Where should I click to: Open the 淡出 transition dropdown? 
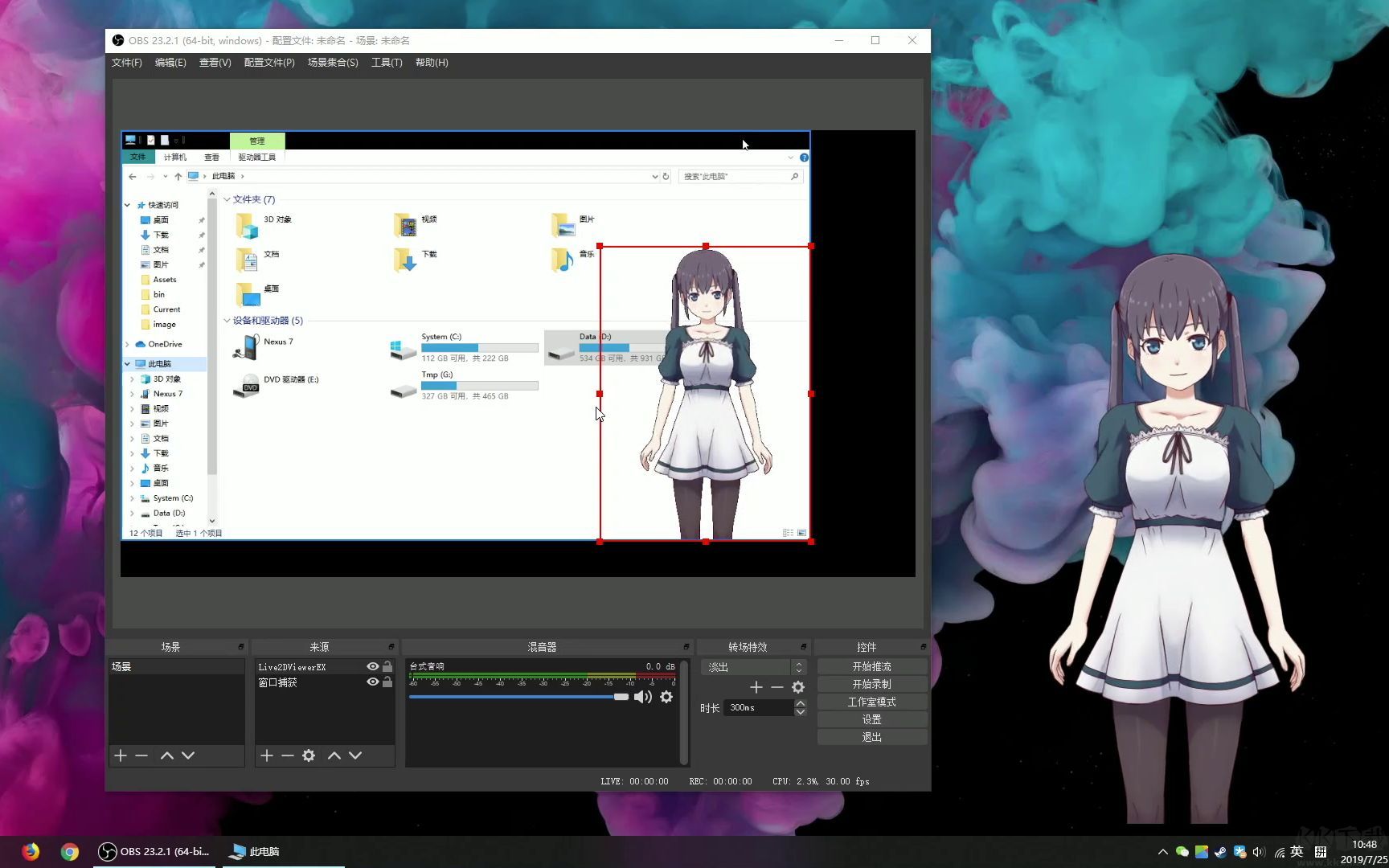[x=753, y=667]
